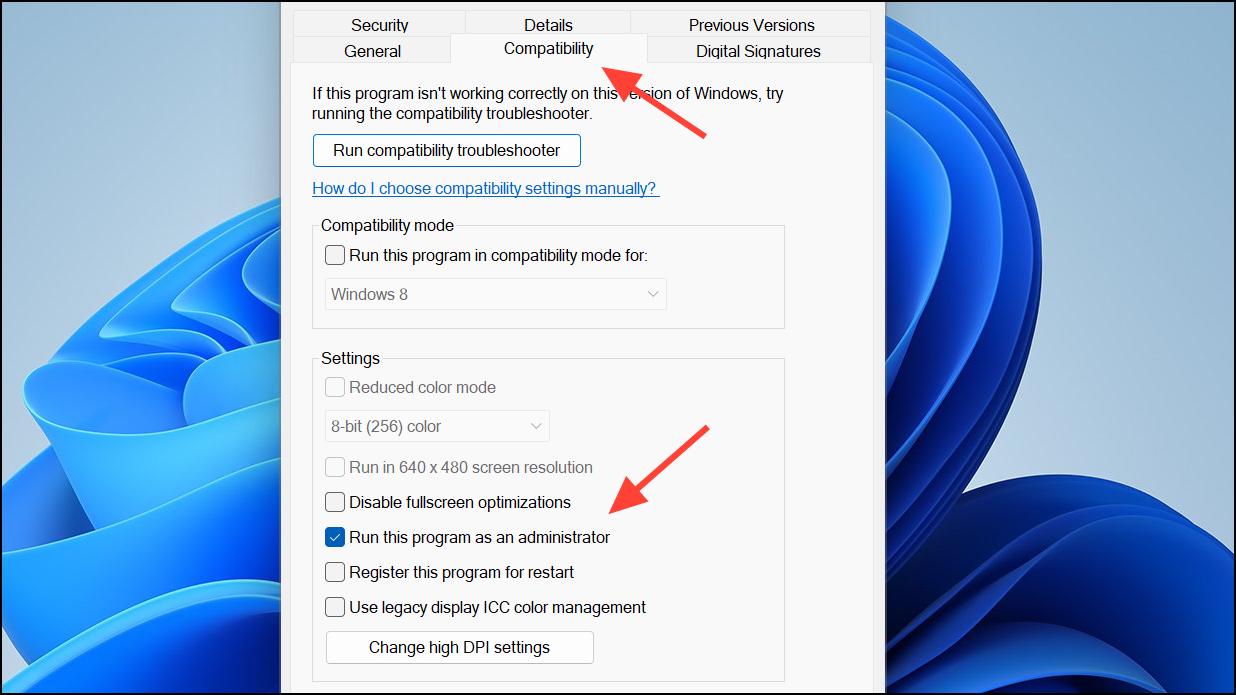
Task: Click Run compatibility troubleshooter button
Action: 447,151
